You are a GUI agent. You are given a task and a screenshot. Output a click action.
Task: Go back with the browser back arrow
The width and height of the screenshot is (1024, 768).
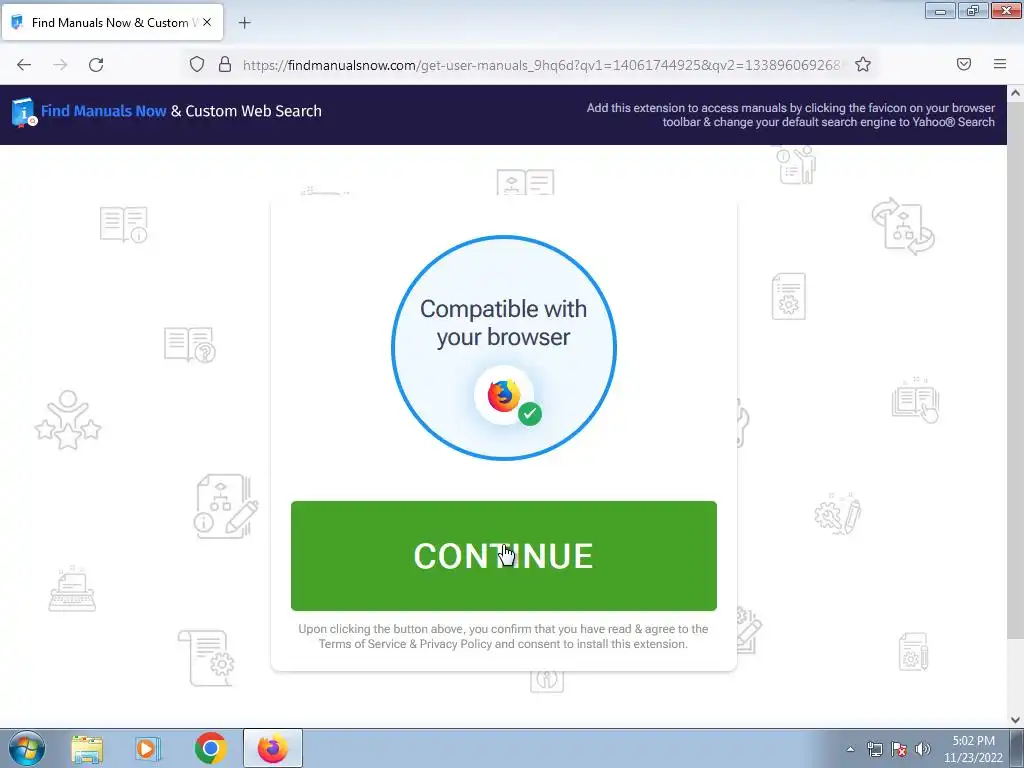click(x=24, y=65)
